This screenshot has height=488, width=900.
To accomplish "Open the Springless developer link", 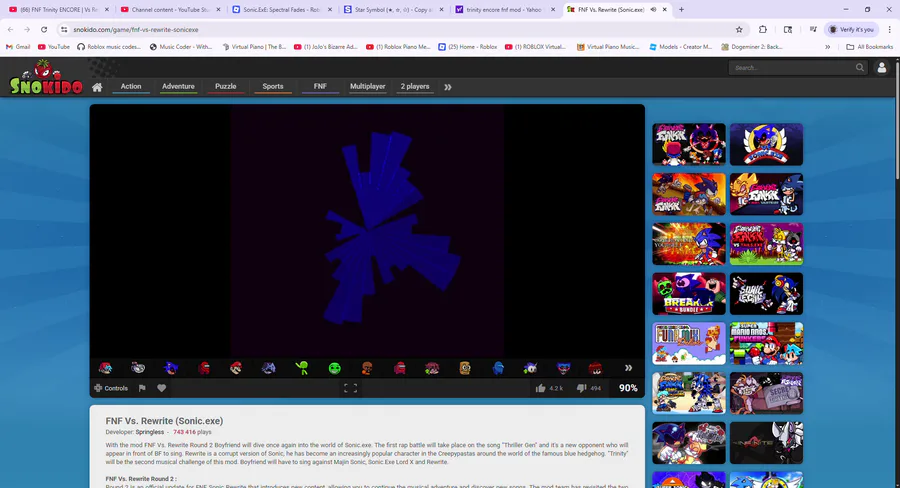I will click(x=150, y=432).
